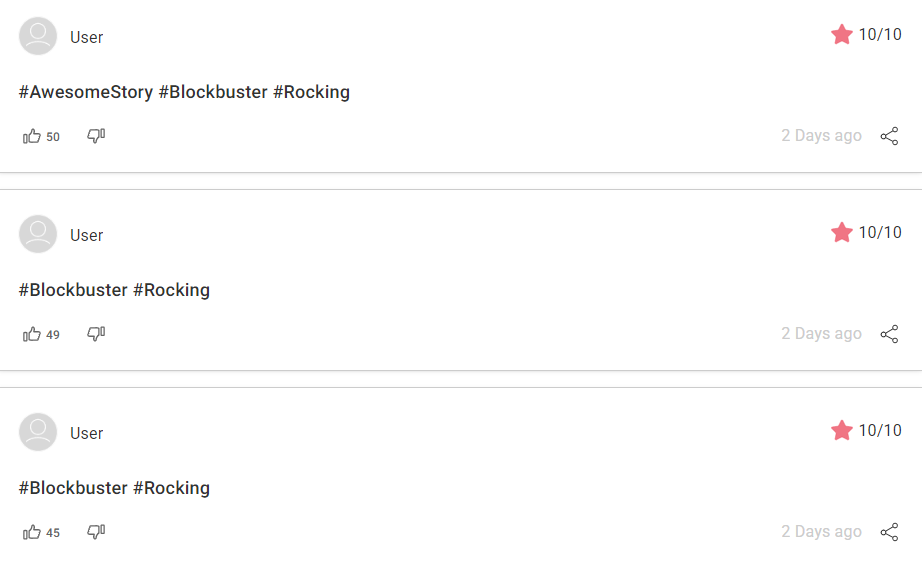Select the third review's 10/10 star rating
The width and height of the screenshot is (922, 568).
[866, 430]
